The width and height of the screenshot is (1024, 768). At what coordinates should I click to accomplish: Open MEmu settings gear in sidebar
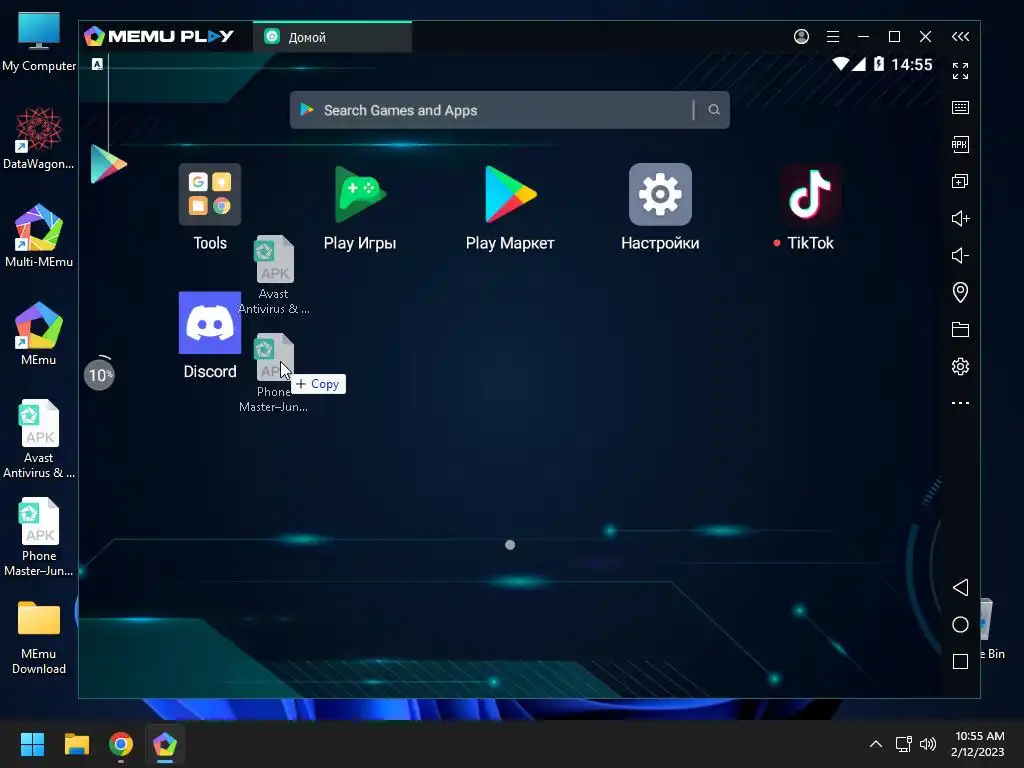(x=960, y=366)
